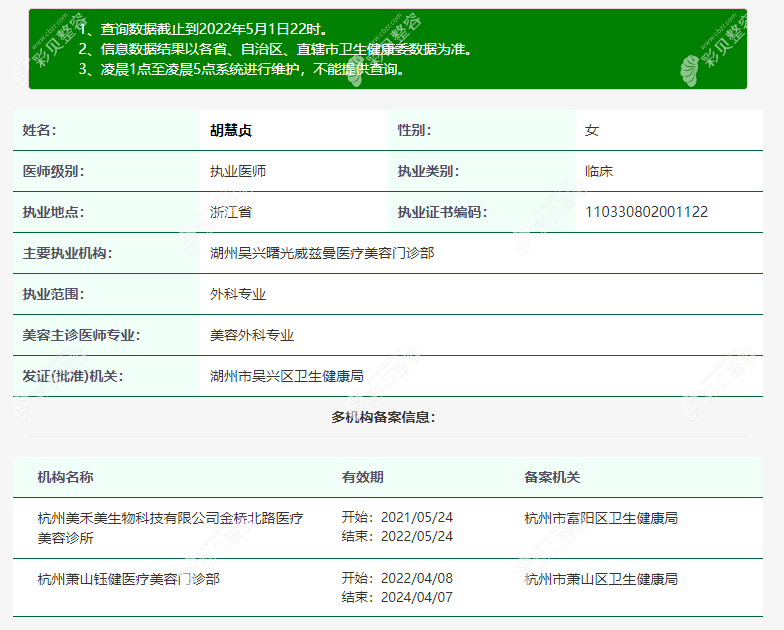Click the 执业证书编码 label
784x630 pixels.
click(x=442, y=212)
